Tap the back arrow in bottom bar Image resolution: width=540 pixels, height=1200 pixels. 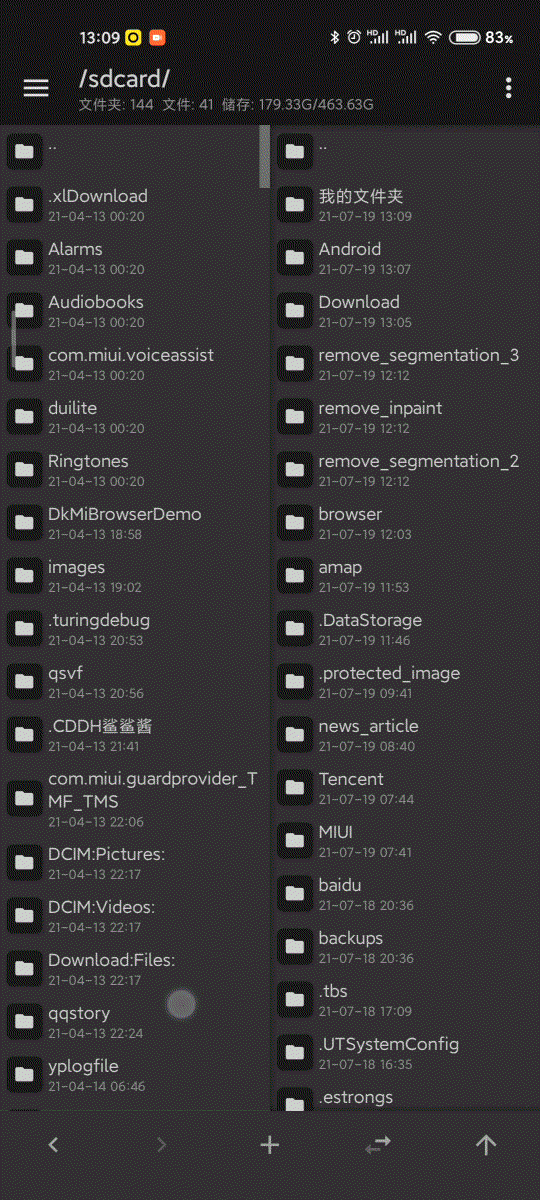(x=54, y=1145)
